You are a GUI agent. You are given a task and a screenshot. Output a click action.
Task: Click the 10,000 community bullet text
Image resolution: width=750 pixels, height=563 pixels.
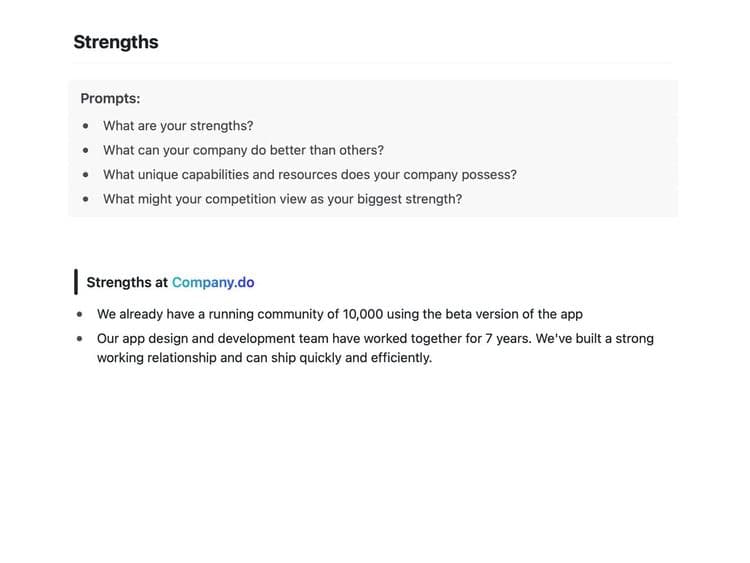pyautogui.click(x=340, y=314)
